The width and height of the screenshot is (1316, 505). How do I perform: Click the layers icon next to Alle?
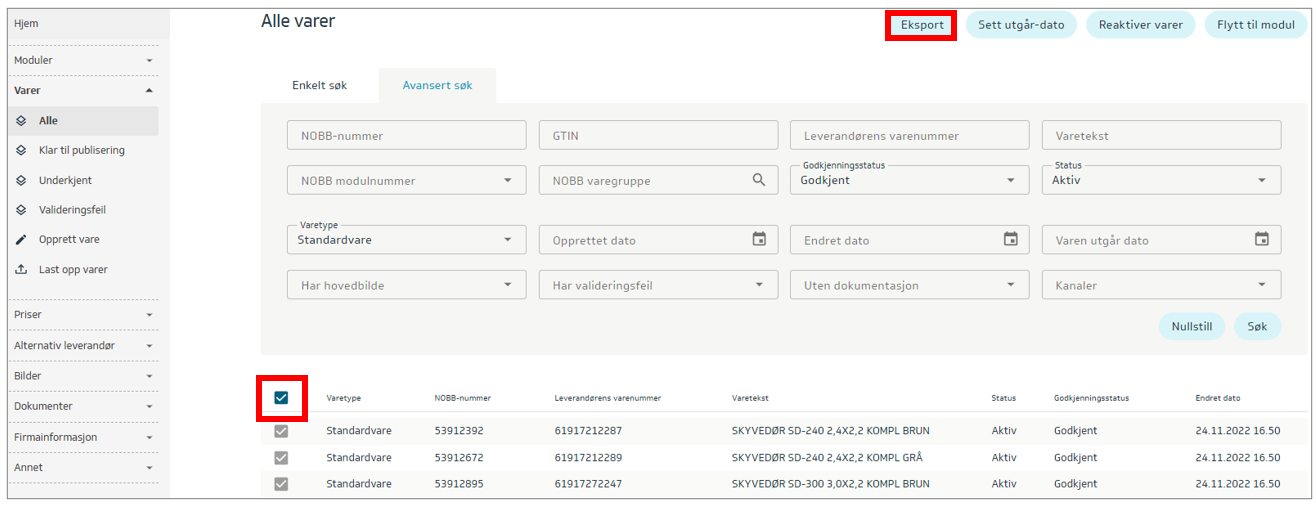click(x=21, y=121)
